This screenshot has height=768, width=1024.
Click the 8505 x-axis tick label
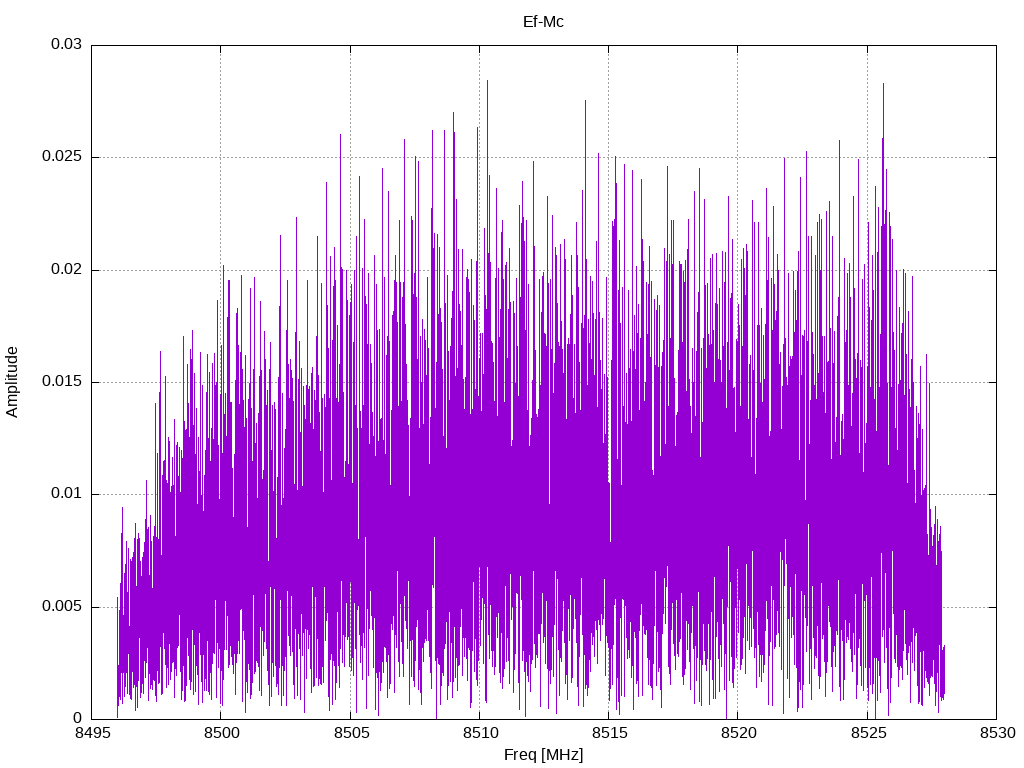click(351, 733)
